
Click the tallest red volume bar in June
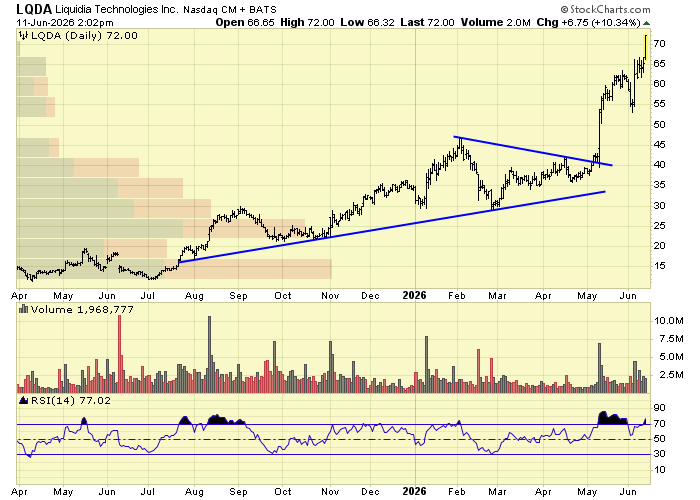tap(120, 354)
